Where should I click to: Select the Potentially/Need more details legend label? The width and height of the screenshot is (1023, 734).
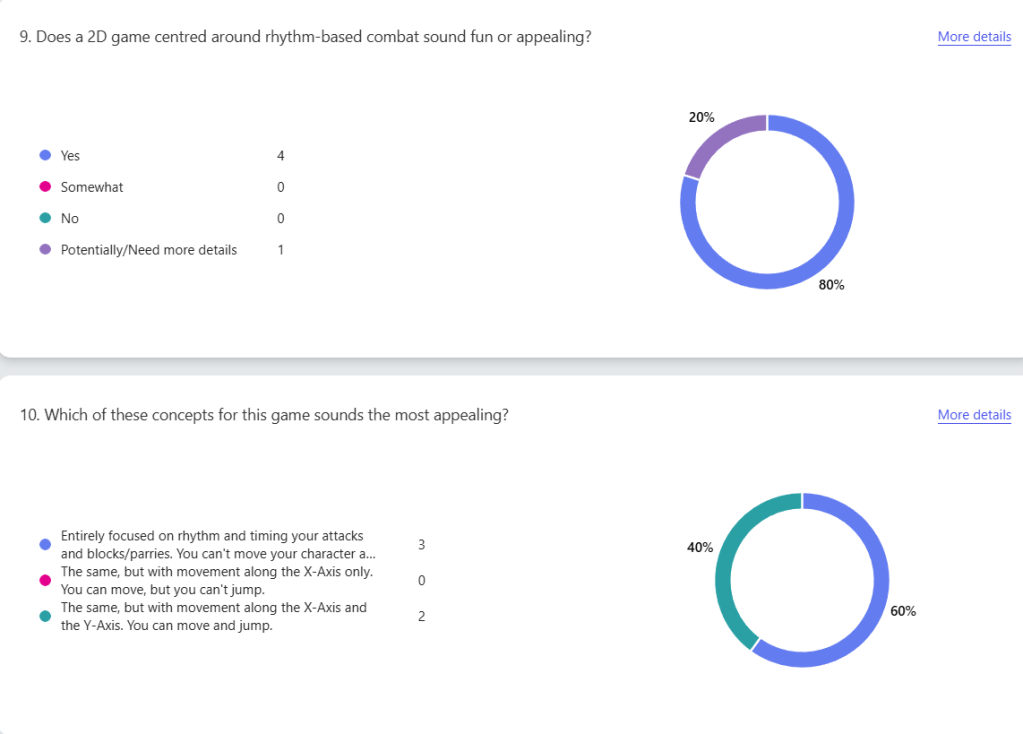coord(148,250)
